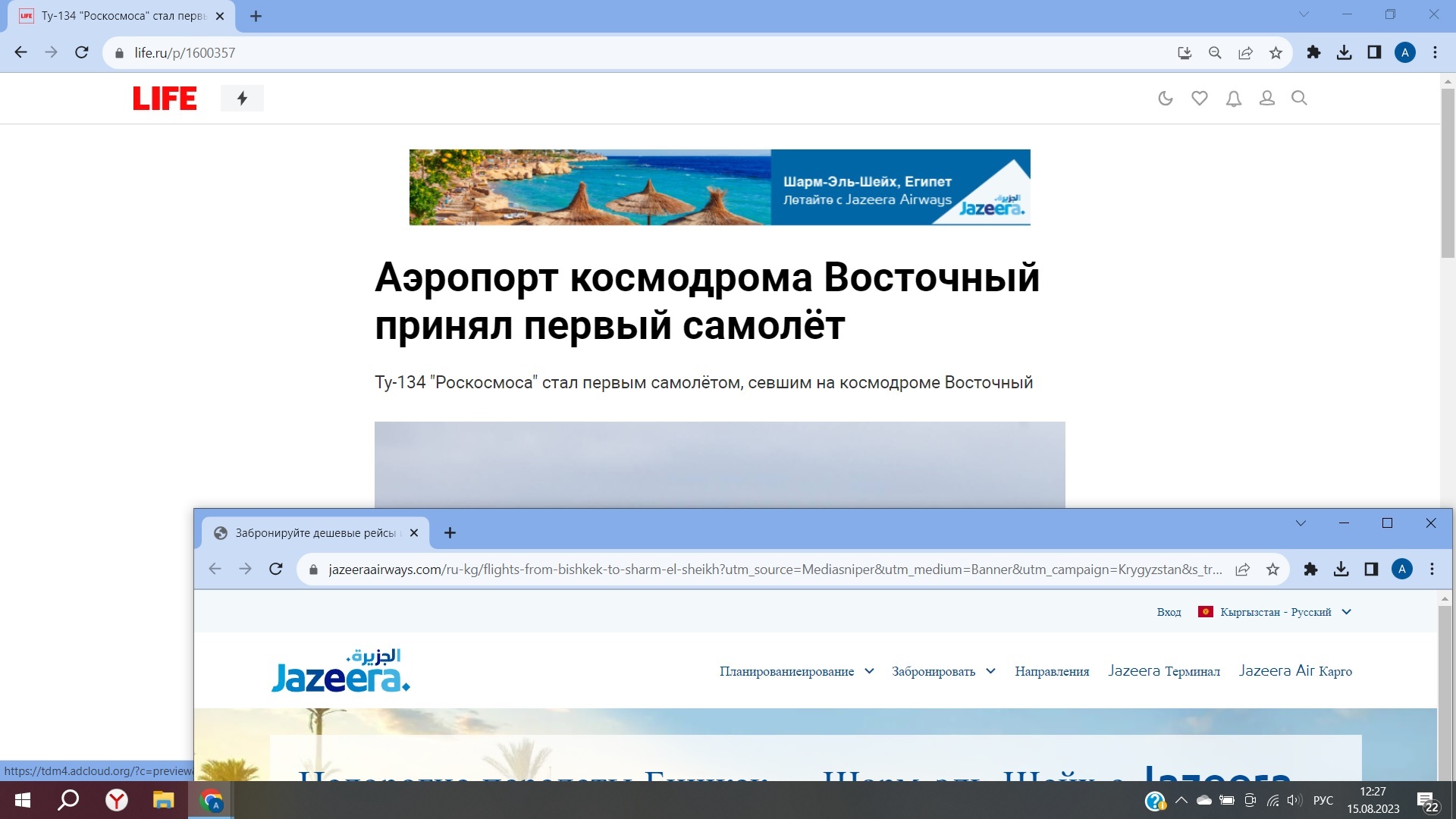Click the lightning bolt icon next to LIFE logo
This screenshot has width=1456, height=819.
point(242,98)
